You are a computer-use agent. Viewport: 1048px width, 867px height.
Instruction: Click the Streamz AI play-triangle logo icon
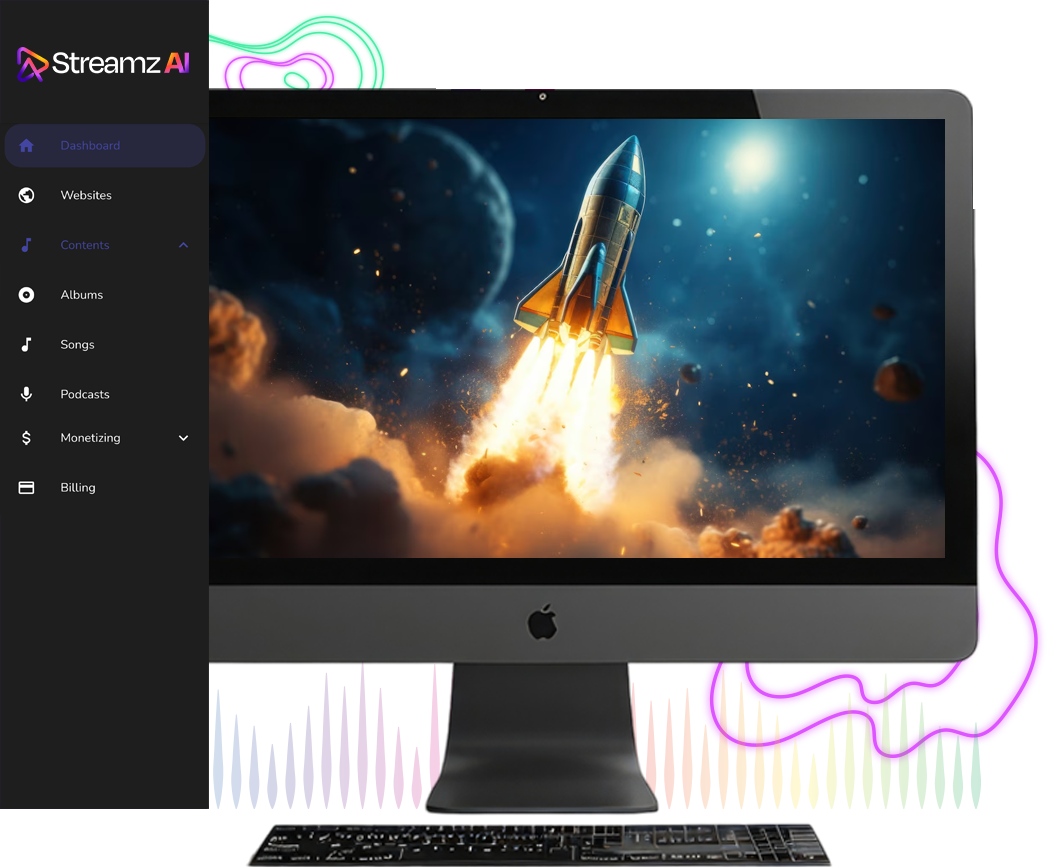click(x=32, y=65)
